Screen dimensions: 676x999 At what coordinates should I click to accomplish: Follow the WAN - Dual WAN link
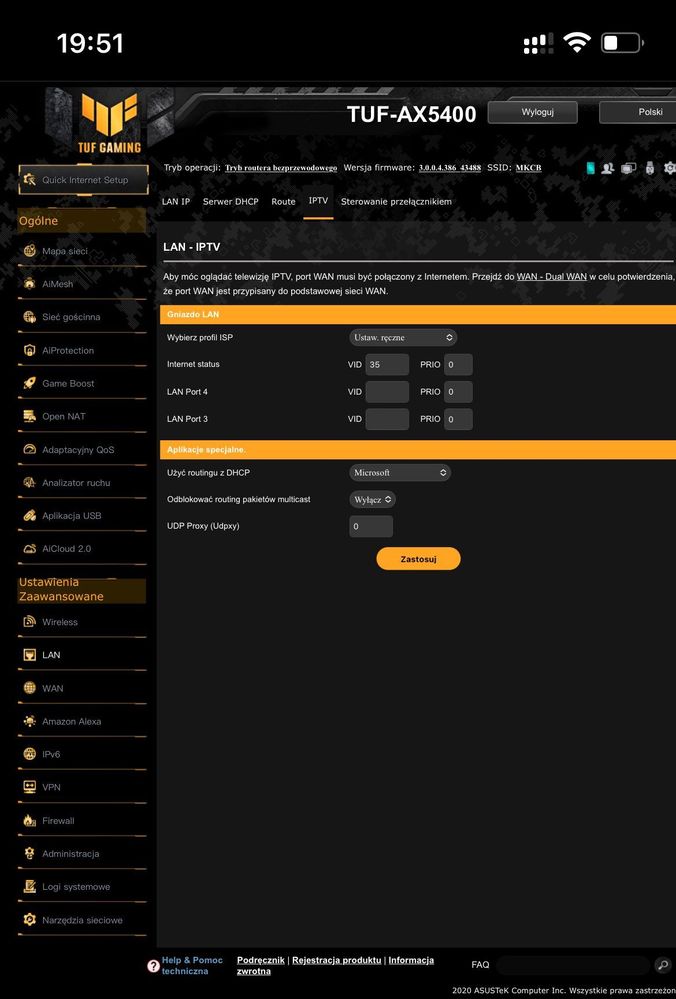(551, 276)
